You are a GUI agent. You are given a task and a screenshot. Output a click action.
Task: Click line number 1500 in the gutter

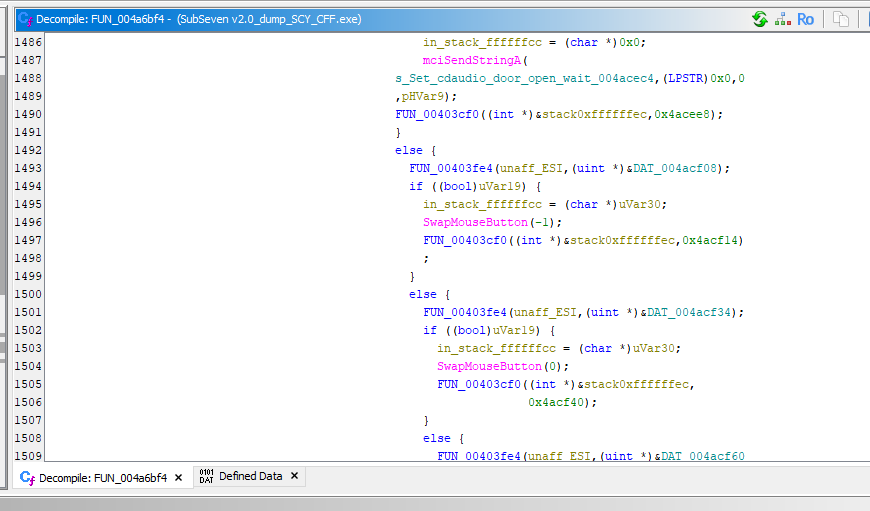(x=28, y=294)
